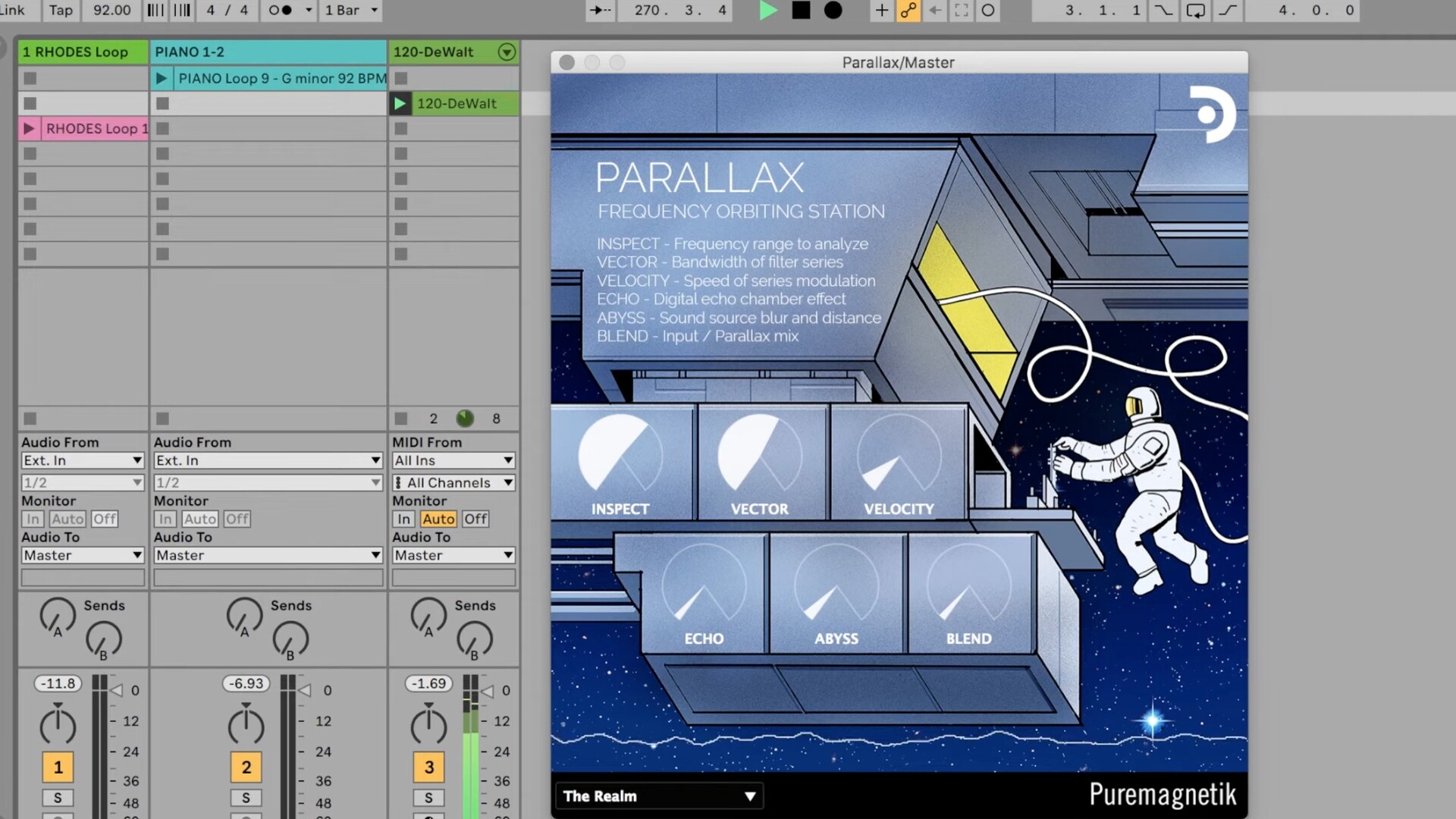Launch the 120-DeWalt clip
The image size is (1456, 819).
(400, 103)
